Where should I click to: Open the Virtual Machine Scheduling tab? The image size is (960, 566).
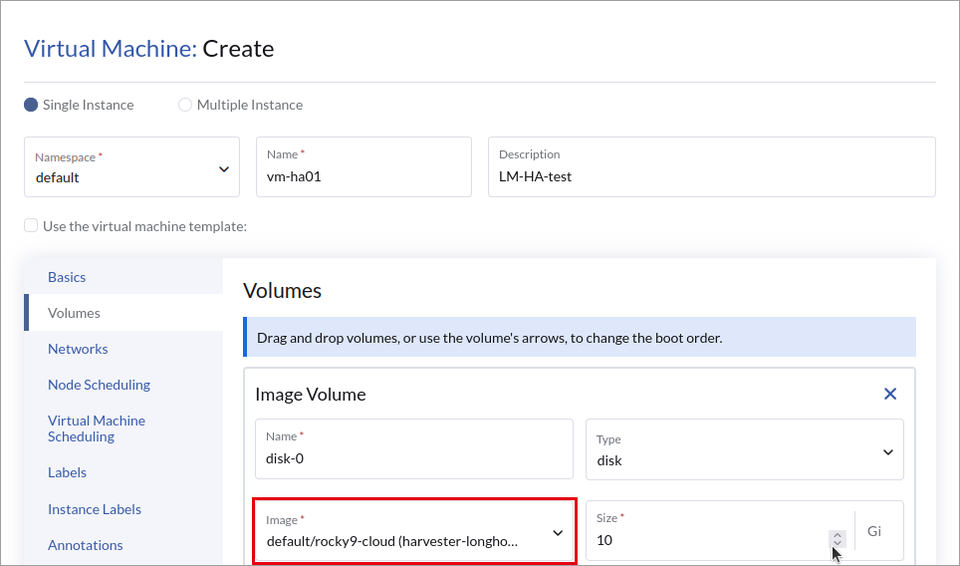point(97,428)
